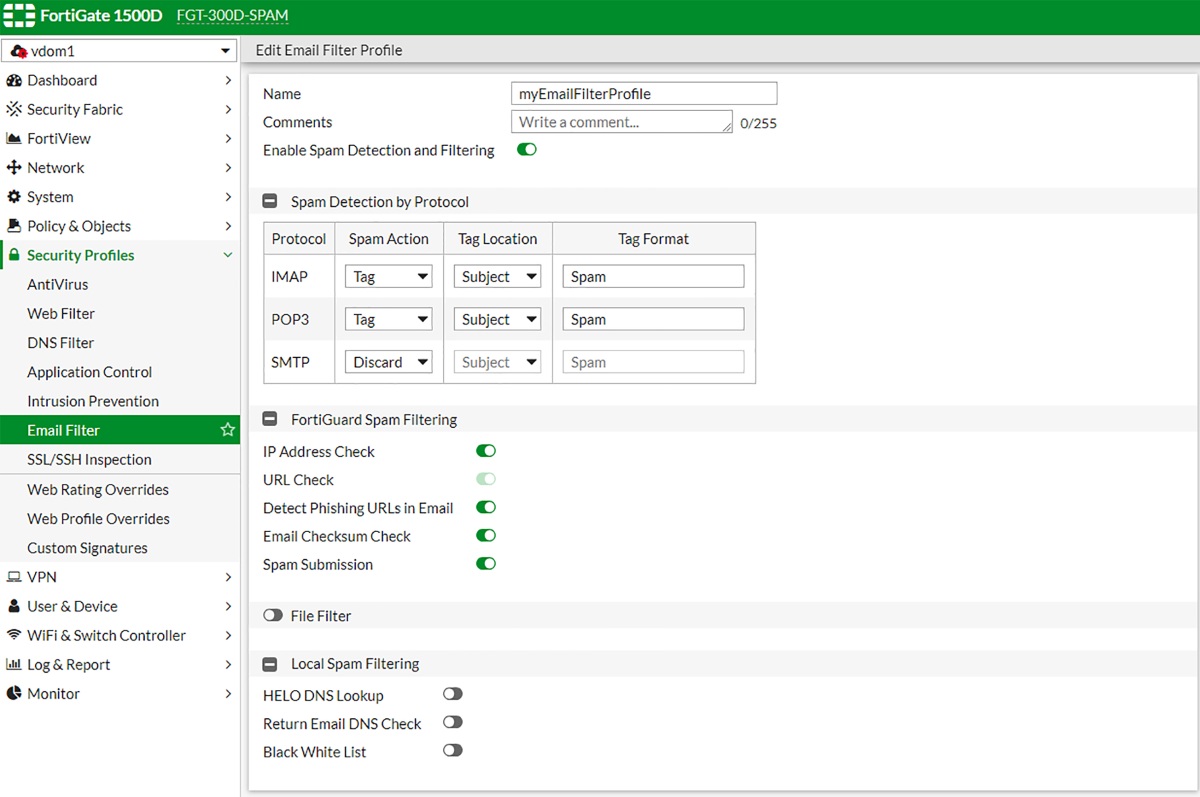Collapse Local Spam Filtering section

click(x=270, y=663)
